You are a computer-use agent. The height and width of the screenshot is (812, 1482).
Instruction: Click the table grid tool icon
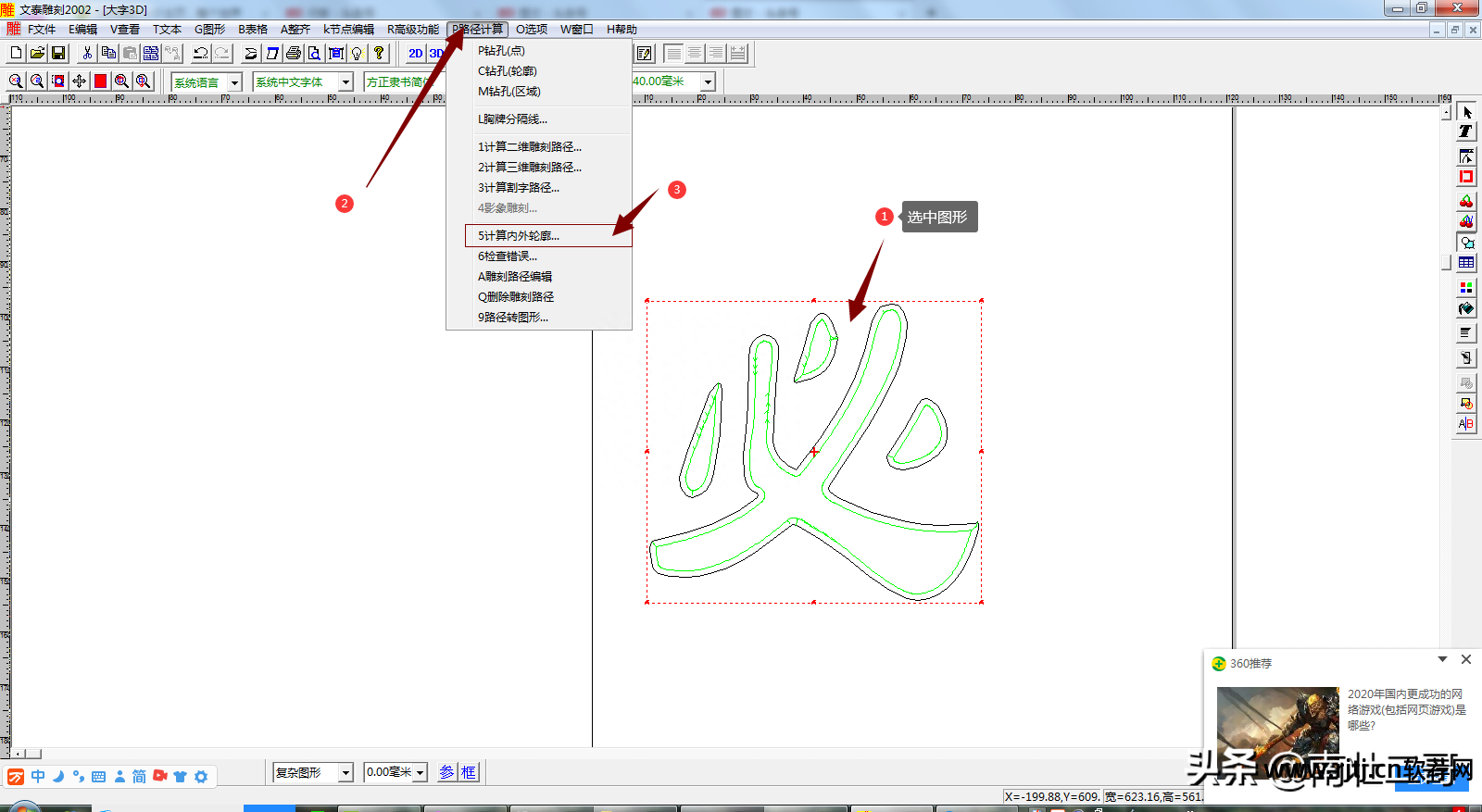coord(1466,264)
